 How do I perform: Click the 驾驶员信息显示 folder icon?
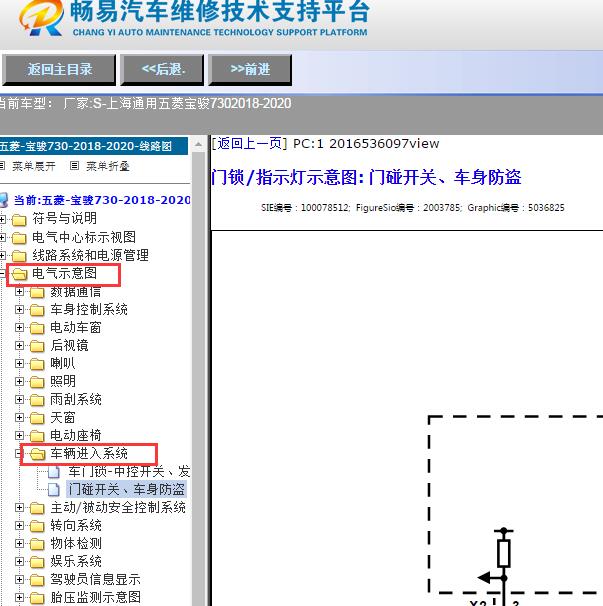point(37,580)
